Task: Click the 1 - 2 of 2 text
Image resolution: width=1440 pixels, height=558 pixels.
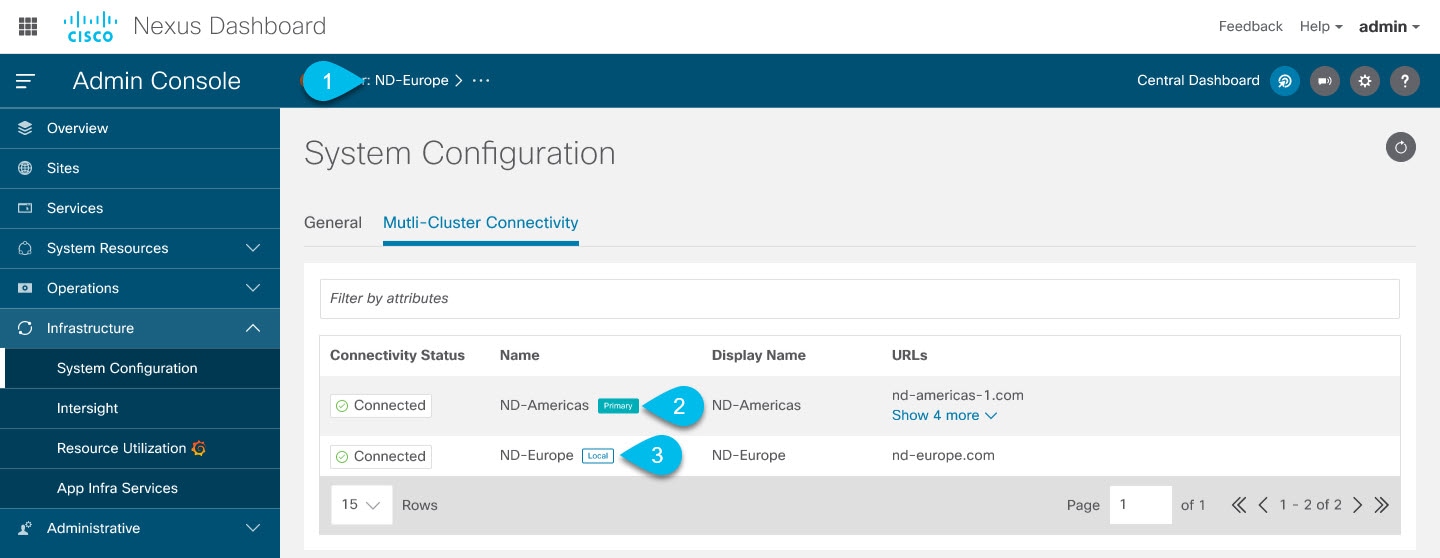Action: [x=1310, y=505]
